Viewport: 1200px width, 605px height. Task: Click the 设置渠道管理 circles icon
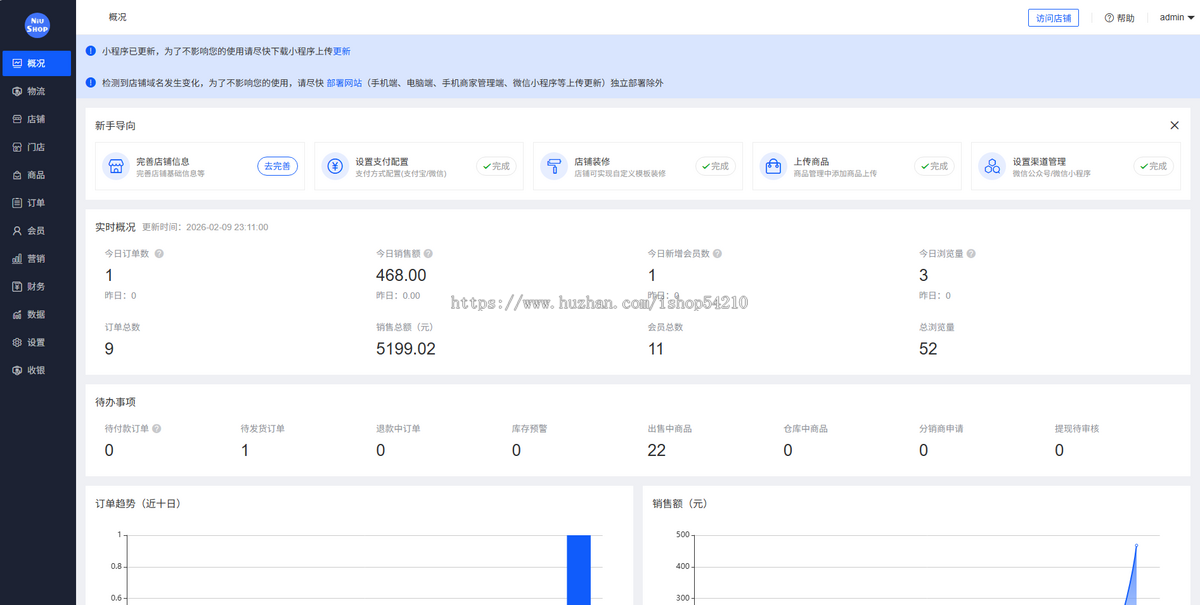pos(992,166)
